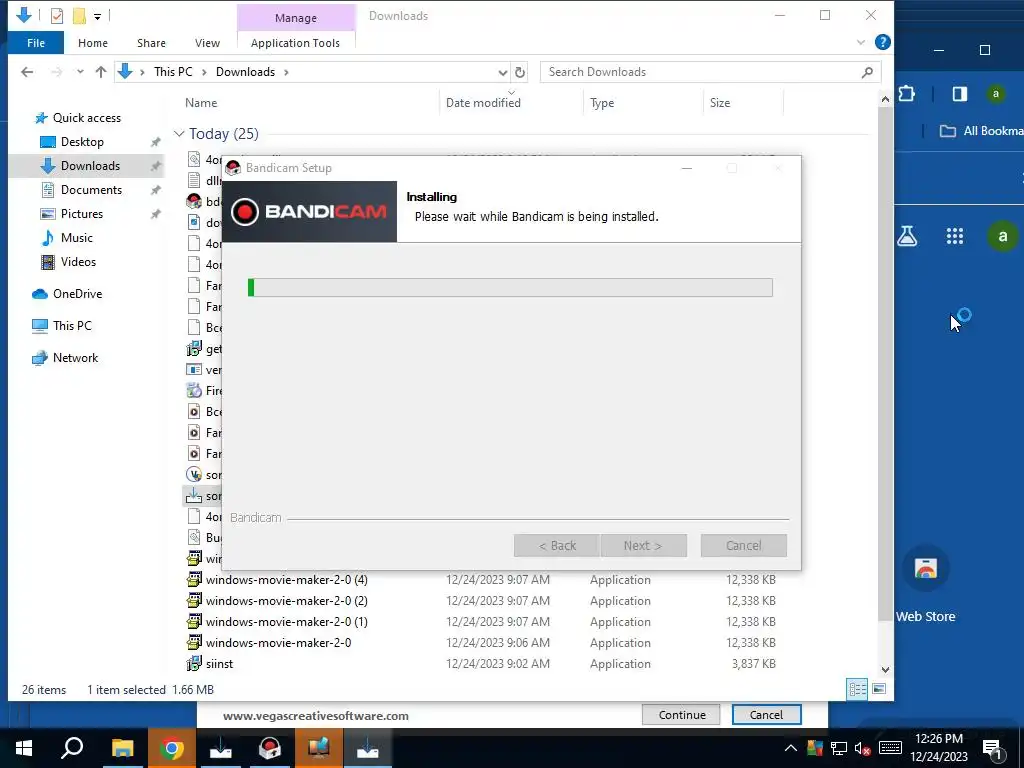1024x768 pixels.
Task: Select This PC in navigation pane
Action: click(x=72, y=325)
